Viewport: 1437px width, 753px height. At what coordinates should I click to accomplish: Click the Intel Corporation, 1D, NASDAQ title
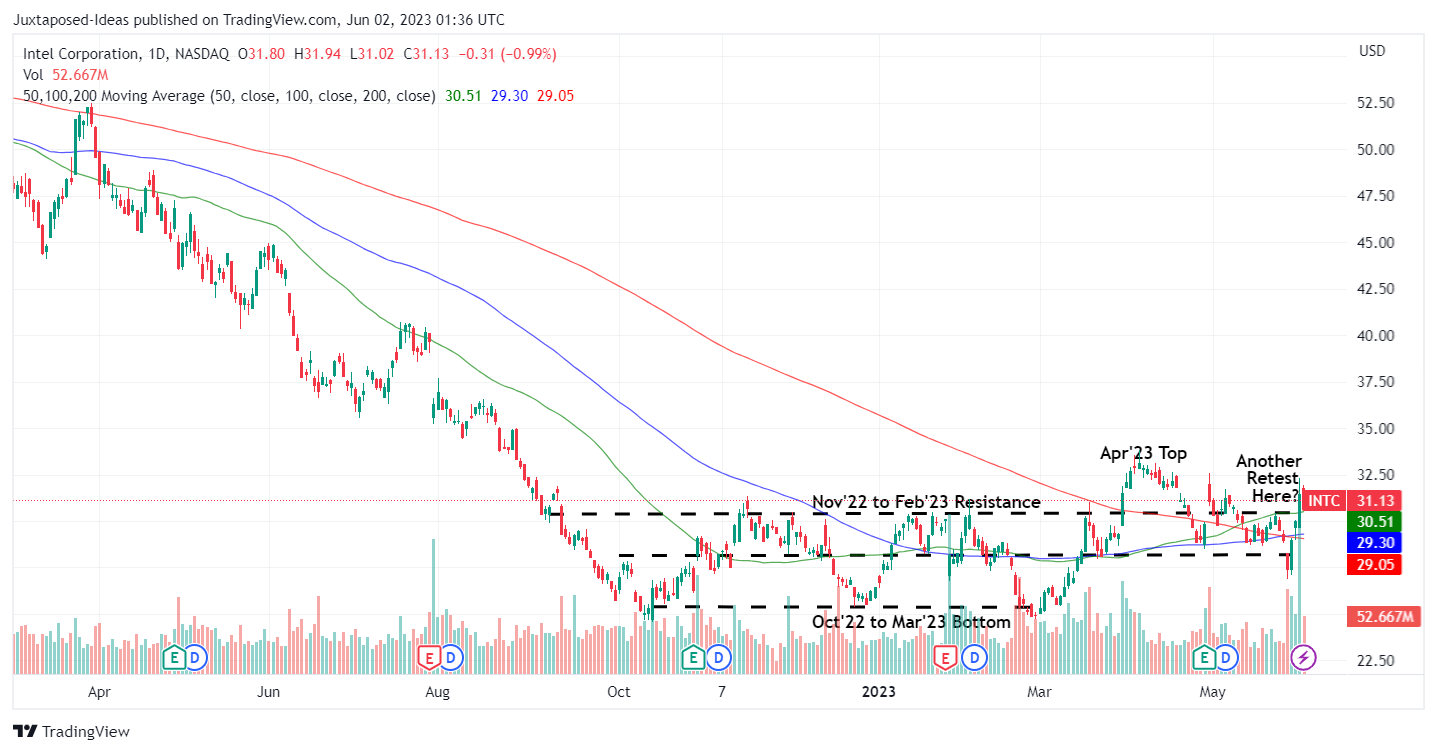(127, 54)
